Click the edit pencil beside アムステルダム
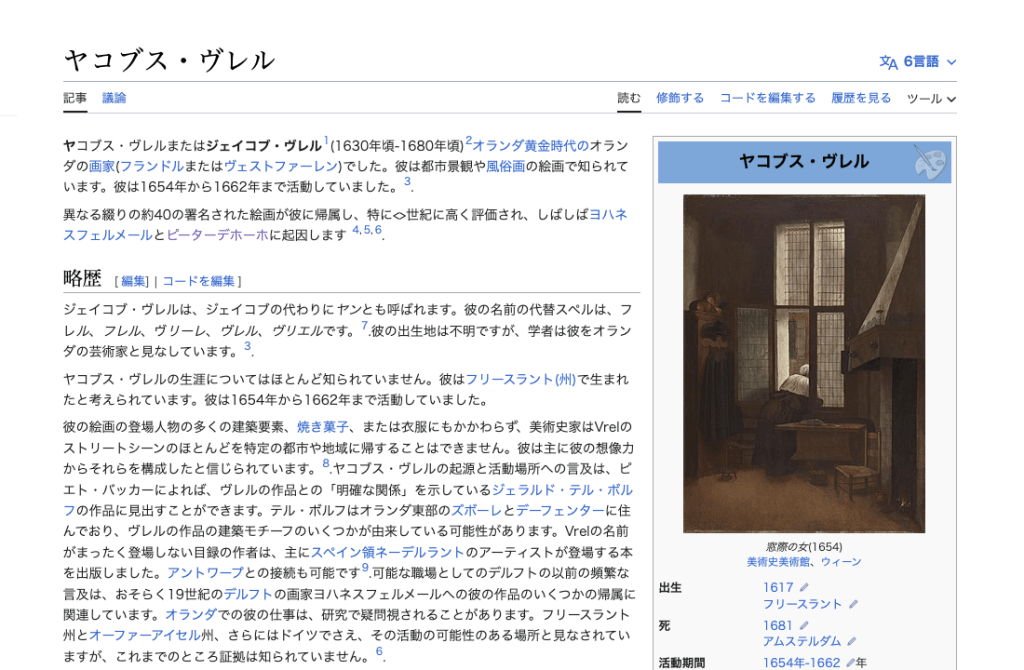The width and height of the screenshot is (1024, 670). coord(853,642)
